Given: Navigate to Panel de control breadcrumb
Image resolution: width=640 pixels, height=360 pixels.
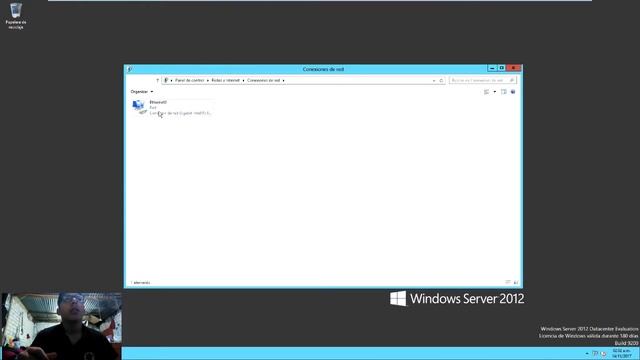Looking at the screenshot, I should coord(189,80).
